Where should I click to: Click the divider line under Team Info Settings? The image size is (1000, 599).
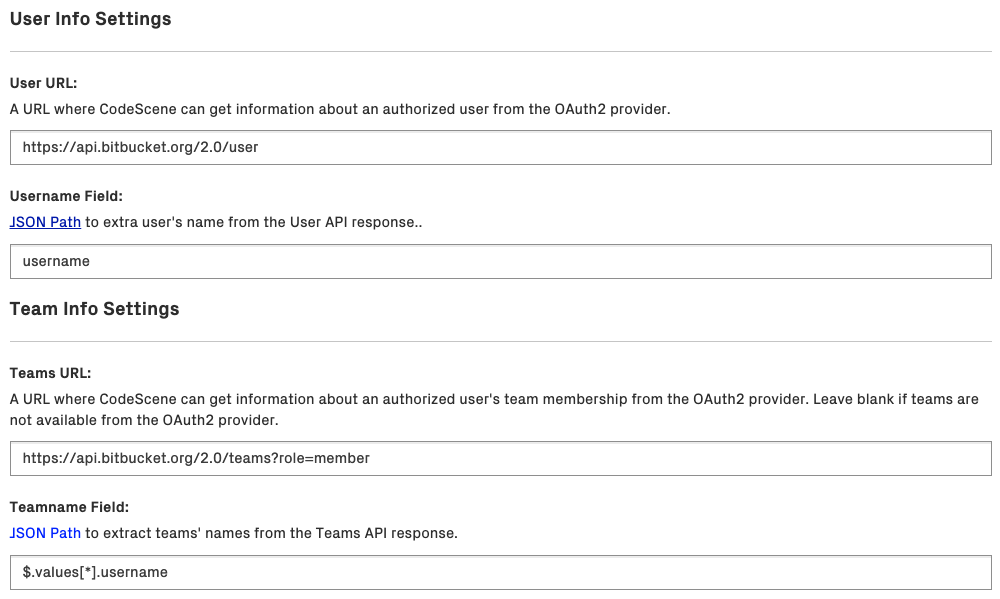500,341
